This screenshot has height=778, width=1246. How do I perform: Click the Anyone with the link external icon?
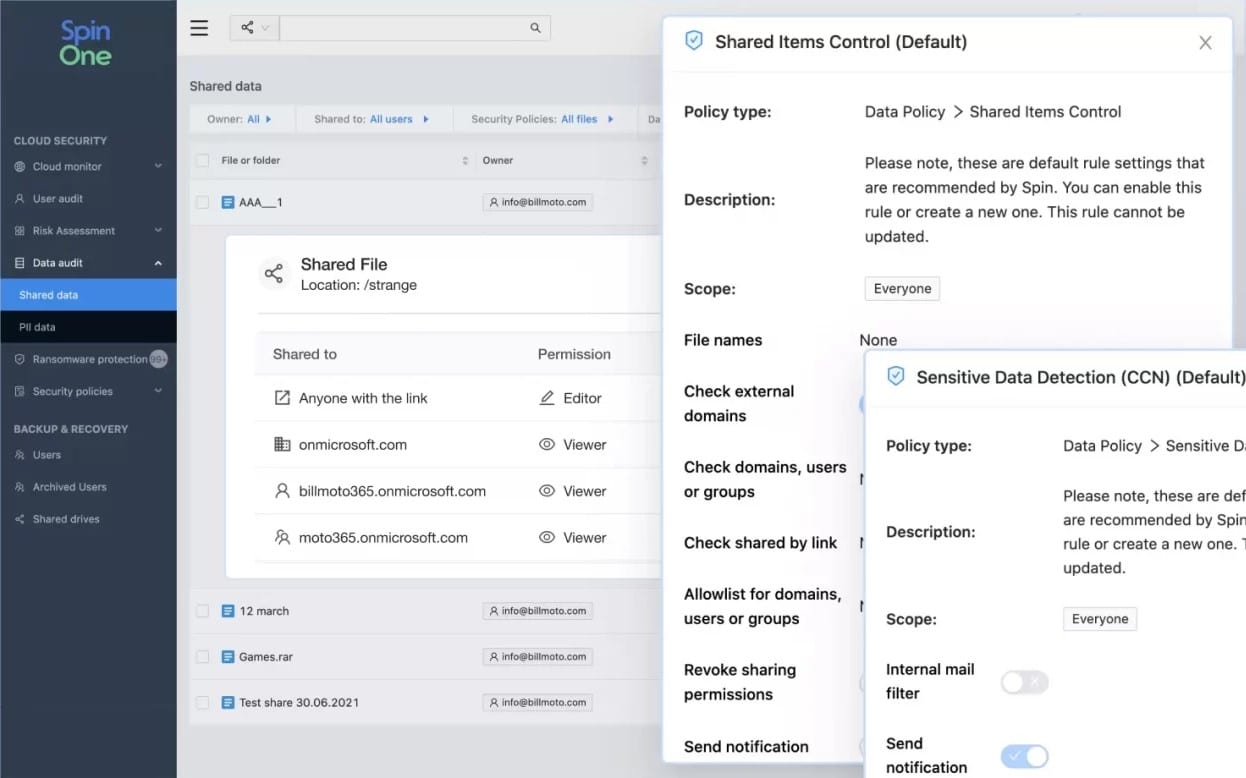[282, 398]
